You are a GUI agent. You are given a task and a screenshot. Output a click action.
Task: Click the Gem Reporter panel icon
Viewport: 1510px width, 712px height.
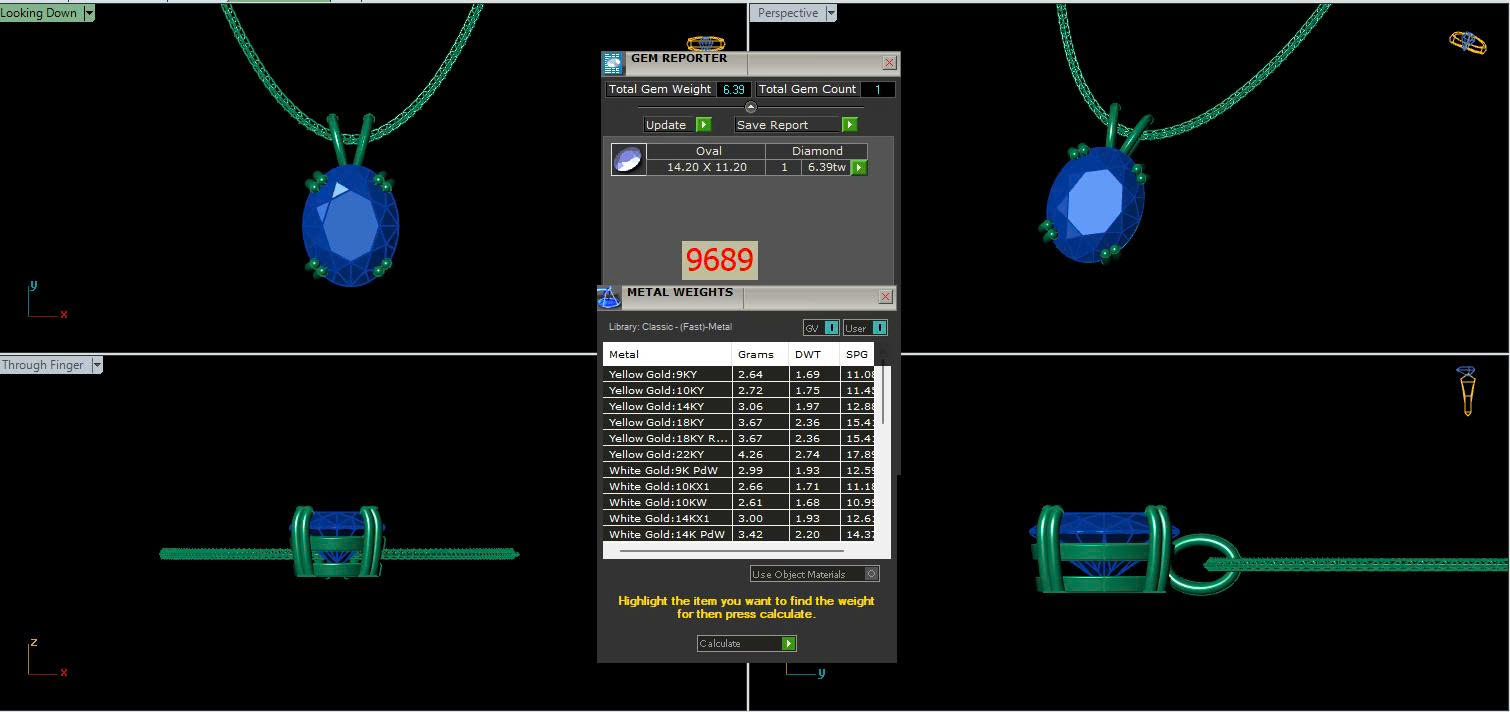pyautogui.click(x=612, y=63)
